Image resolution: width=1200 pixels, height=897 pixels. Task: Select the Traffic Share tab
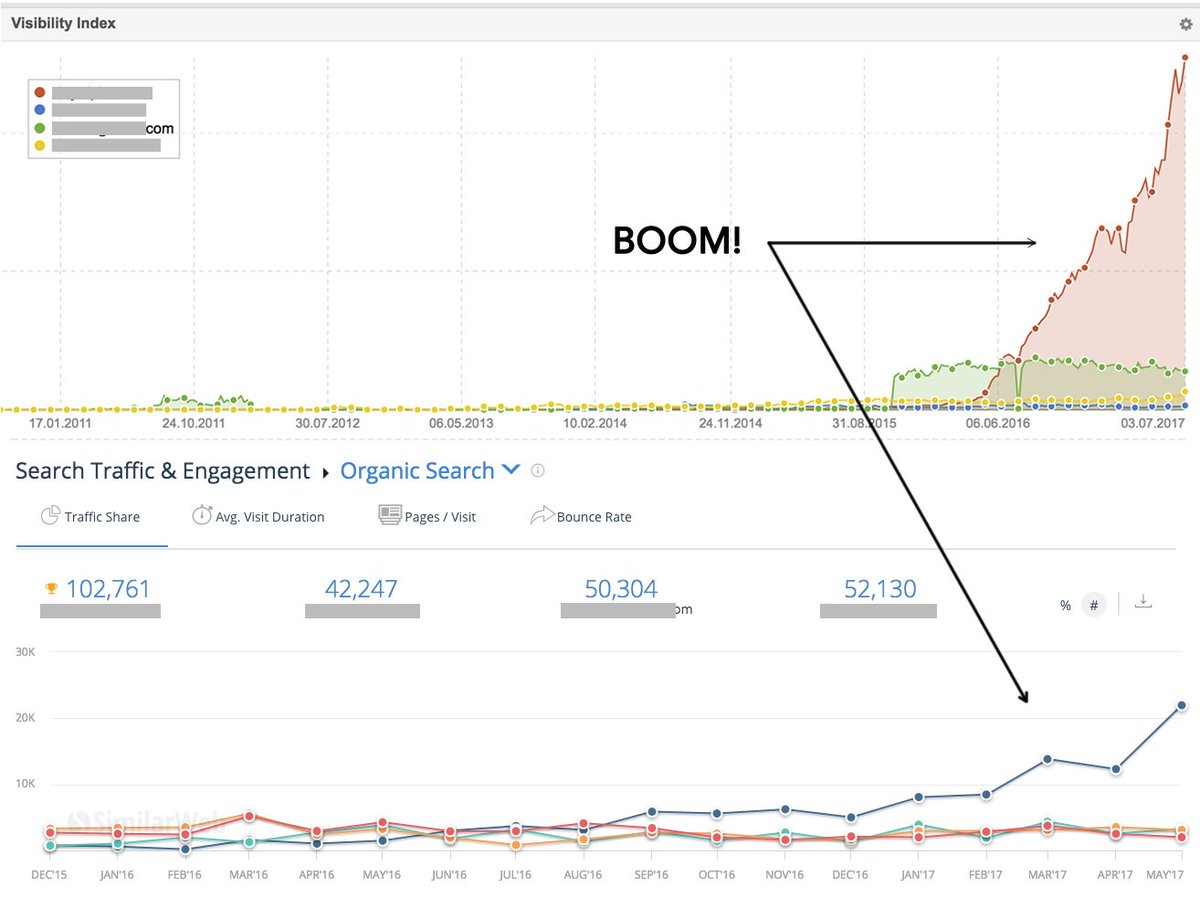[91, 517]
